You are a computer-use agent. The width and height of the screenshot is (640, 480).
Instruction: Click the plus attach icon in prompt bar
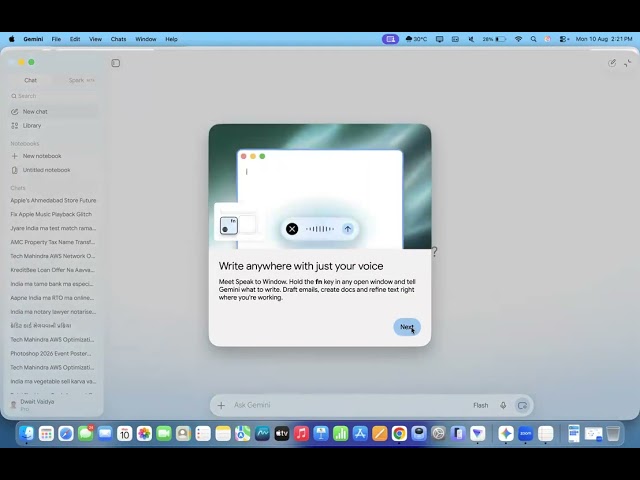[221, 405]
